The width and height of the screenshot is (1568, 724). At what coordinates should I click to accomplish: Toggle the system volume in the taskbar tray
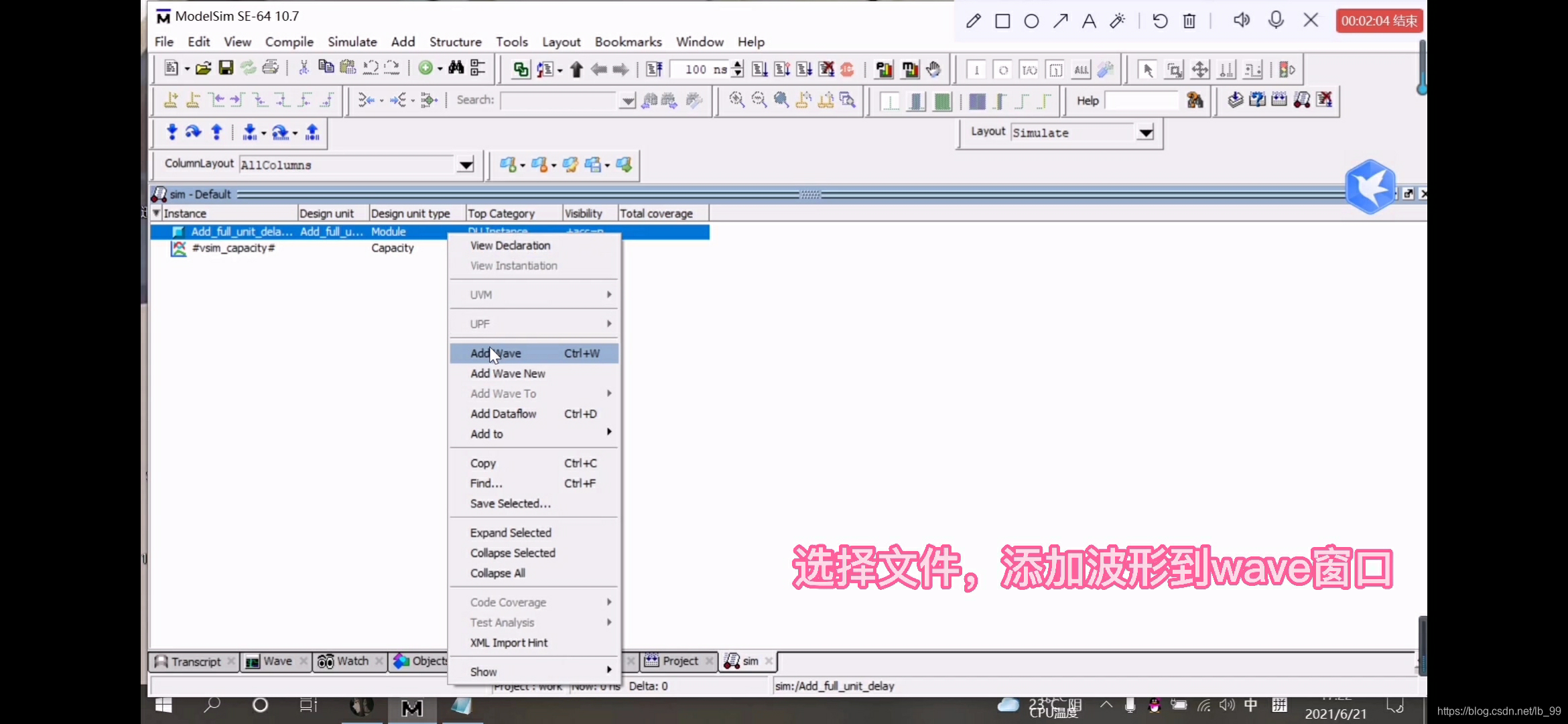coord(1227,705)
